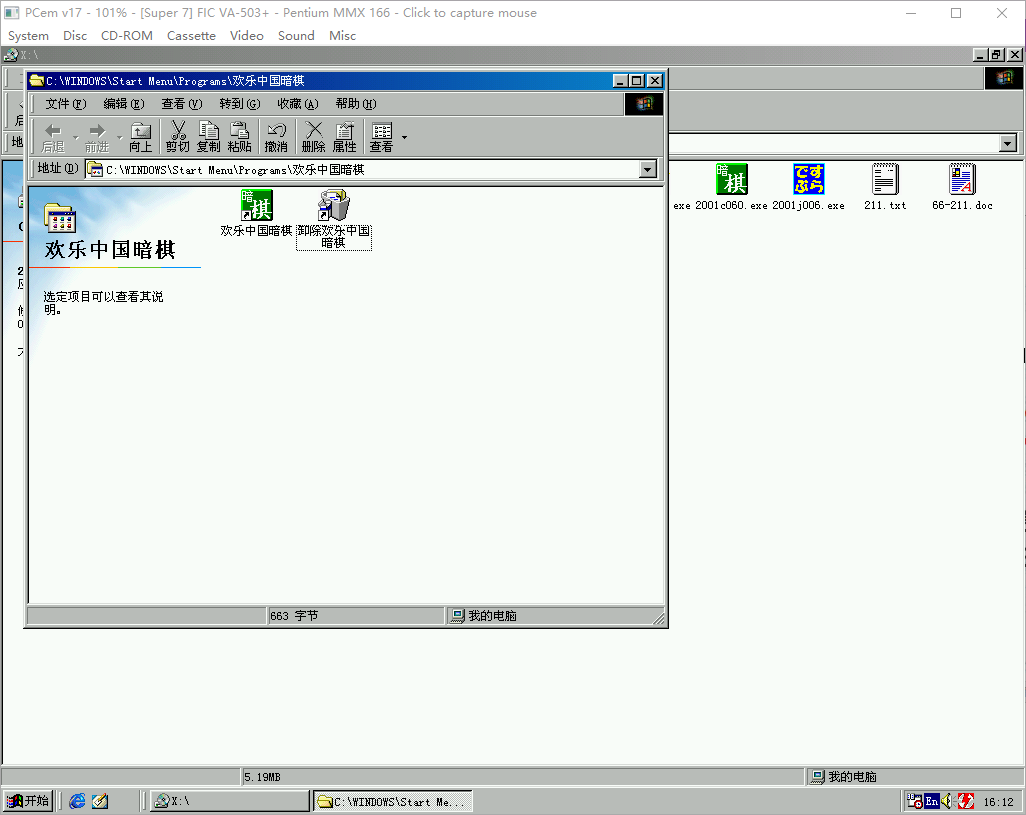Screen dimensions: 1026x815
Task: Click the 查看 (Views) toolbar icon
Action: [381, 138]
